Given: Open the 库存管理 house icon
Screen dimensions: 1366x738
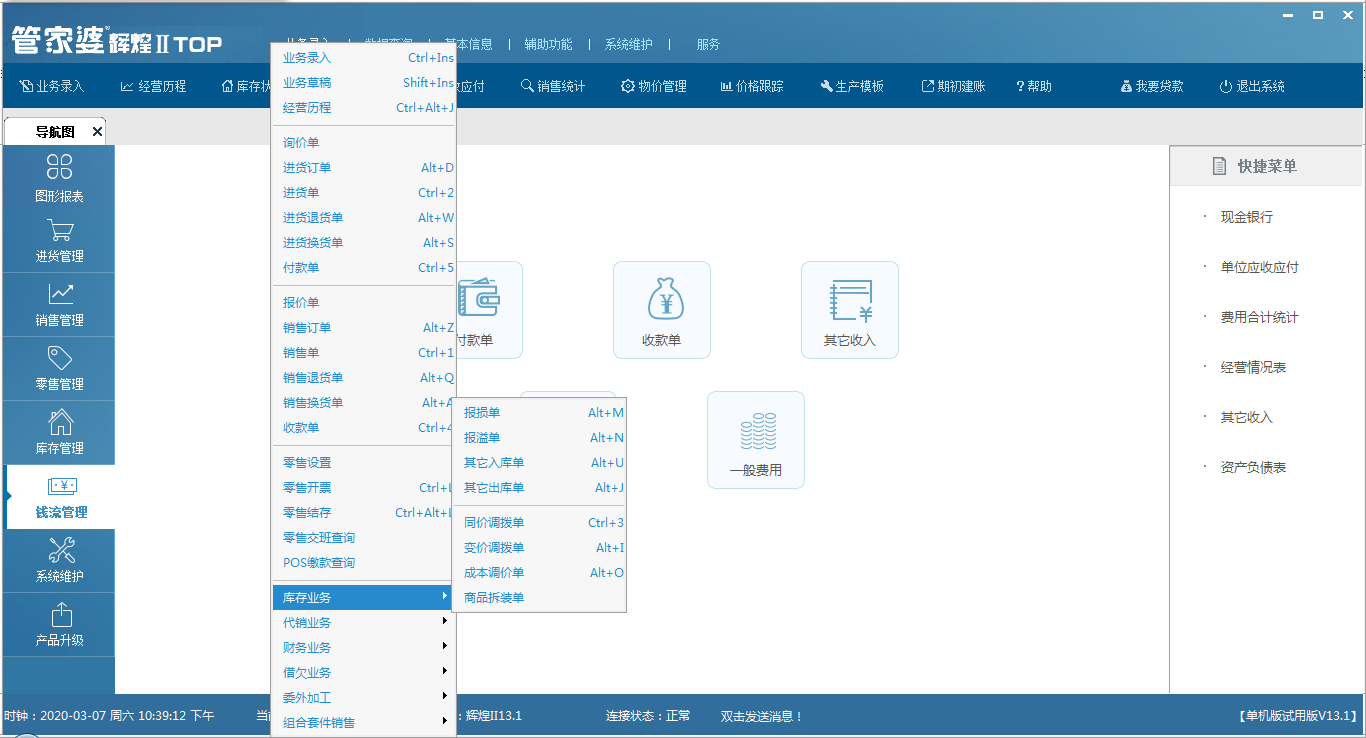Looking at the screenshot, I should pyautogui.click(x=59, y=422).
